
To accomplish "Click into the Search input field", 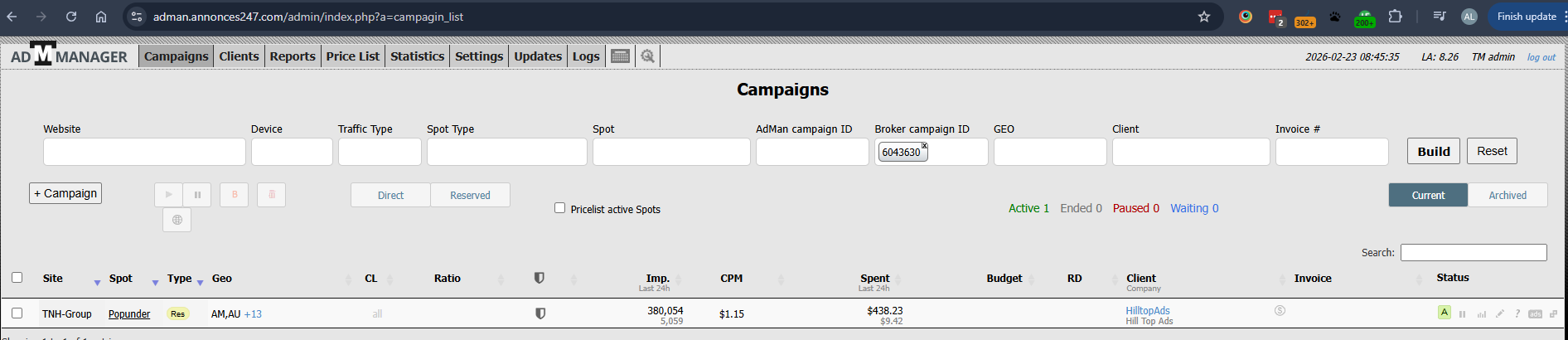I will click(1473, 252).
